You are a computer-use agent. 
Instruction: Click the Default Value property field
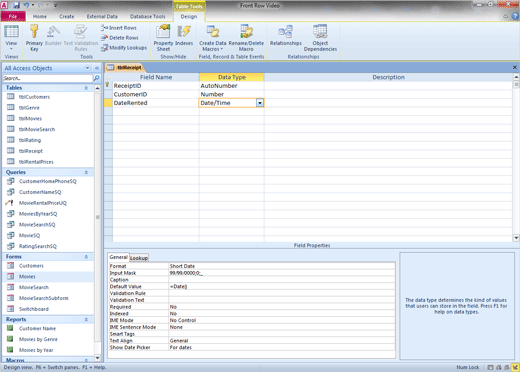[x=282, y=286]
